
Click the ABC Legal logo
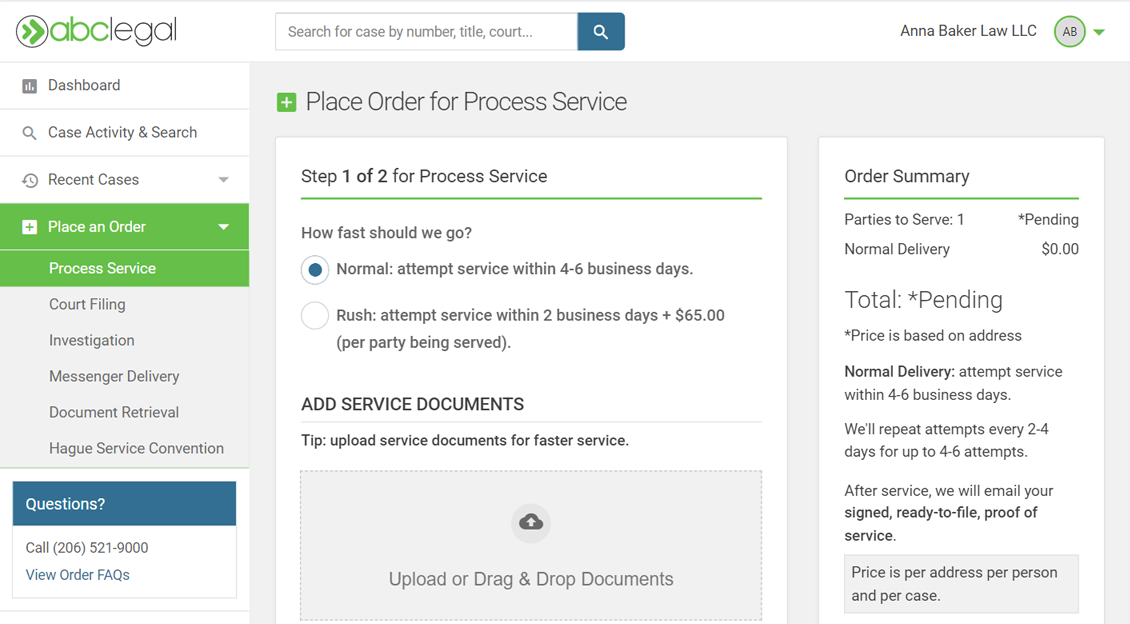[x=96, y=32]
